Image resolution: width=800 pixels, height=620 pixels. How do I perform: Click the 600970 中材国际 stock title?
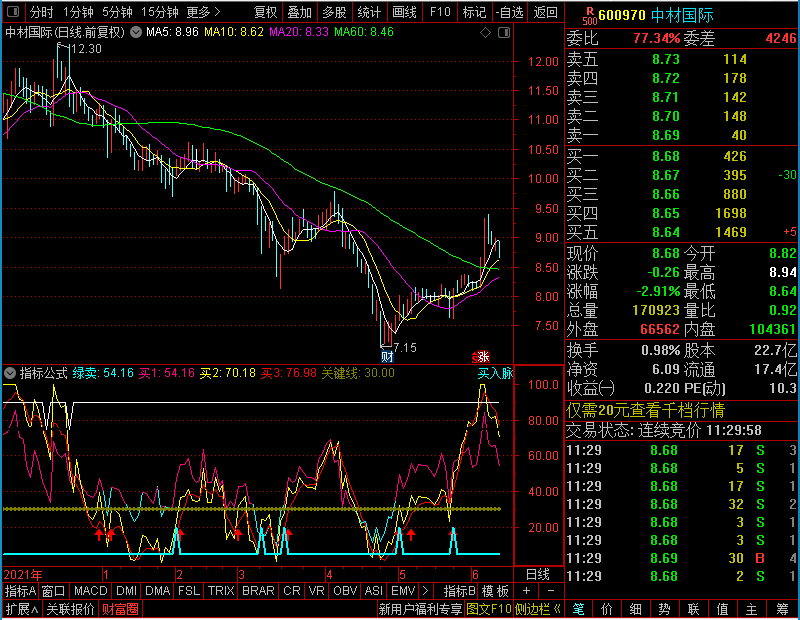point(656,15)
